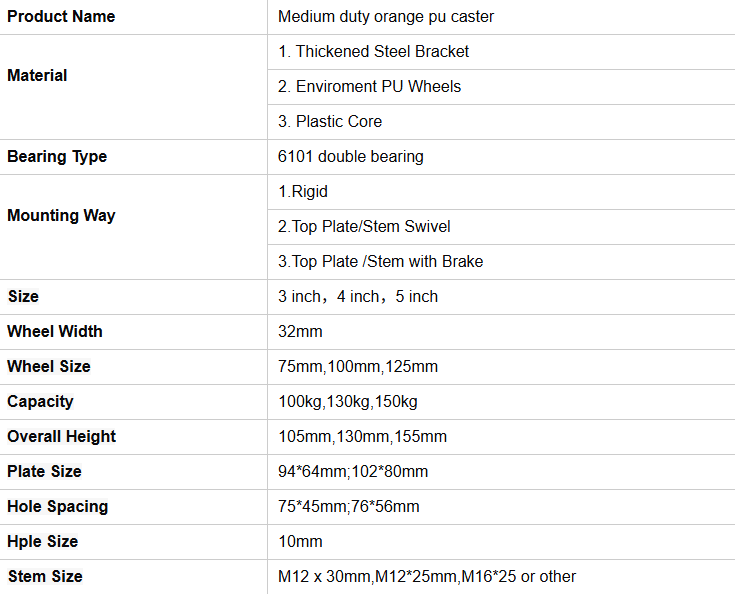735x594 pixels.
Task: Click the Plate Size value '94*64mm;102*80mm'
Action: pos(353,472)
